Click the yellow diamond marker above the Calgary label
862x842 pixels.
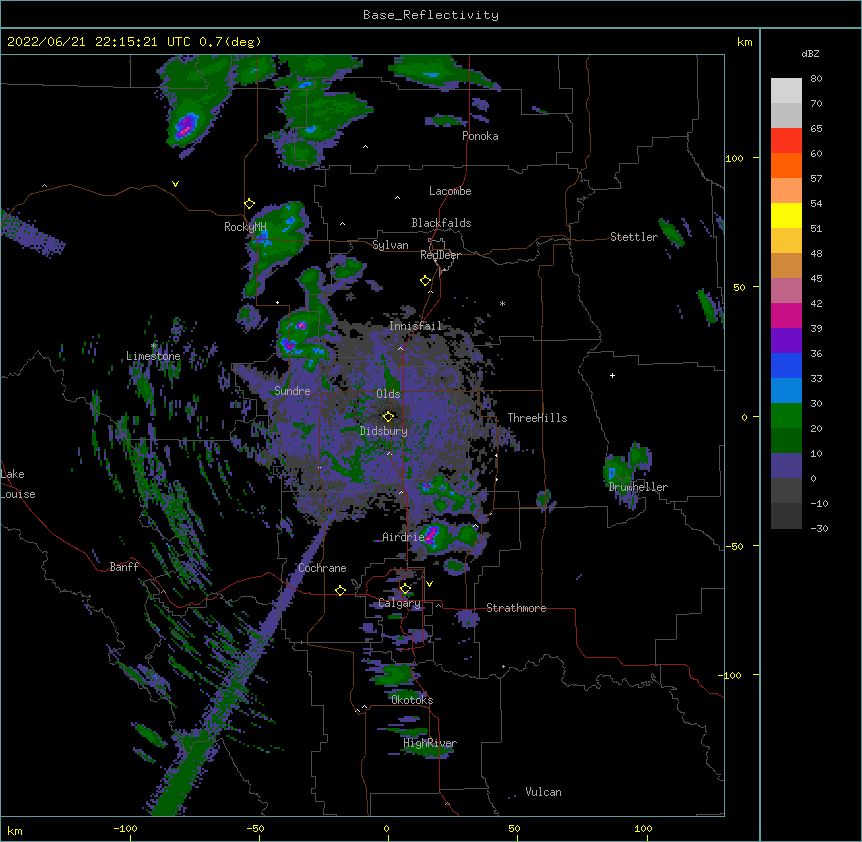coord(406,589)
